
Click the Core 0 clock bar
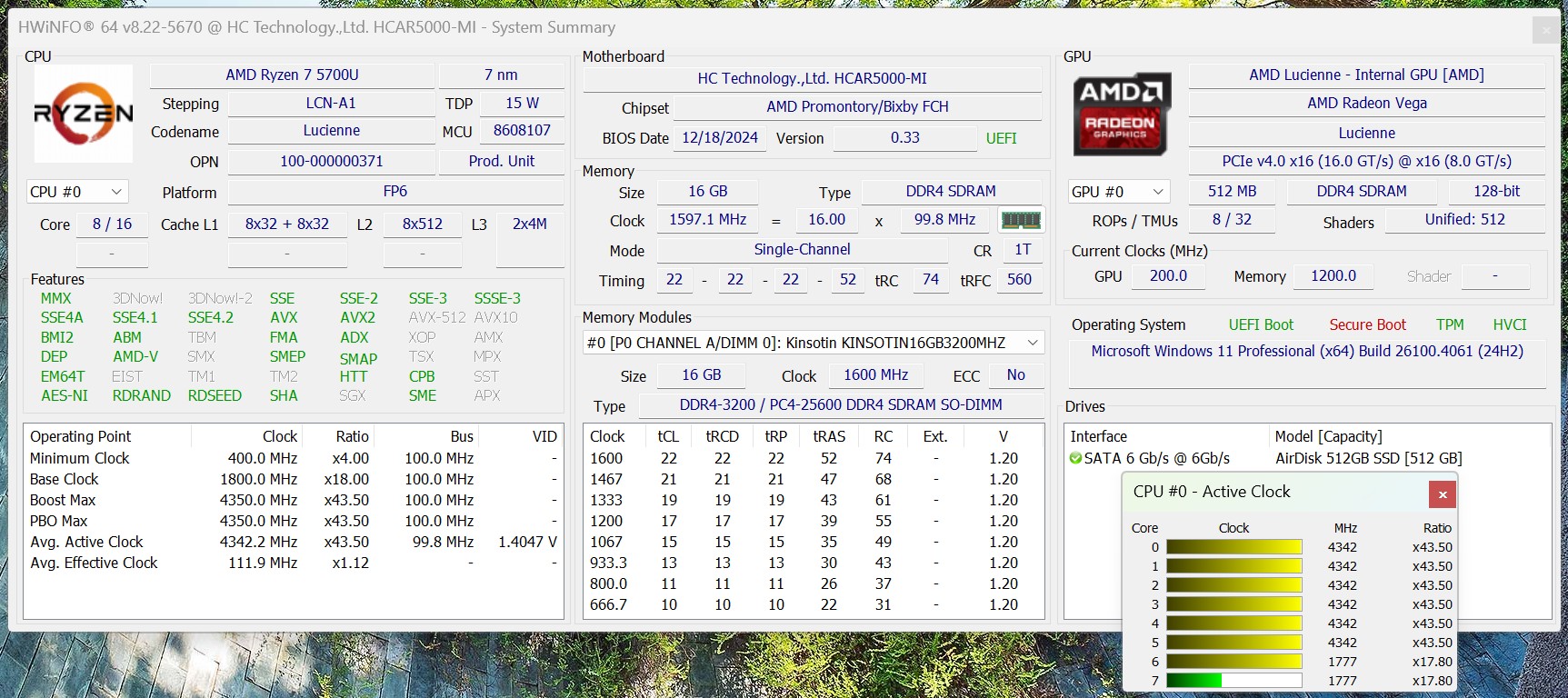click(1233, 547)
